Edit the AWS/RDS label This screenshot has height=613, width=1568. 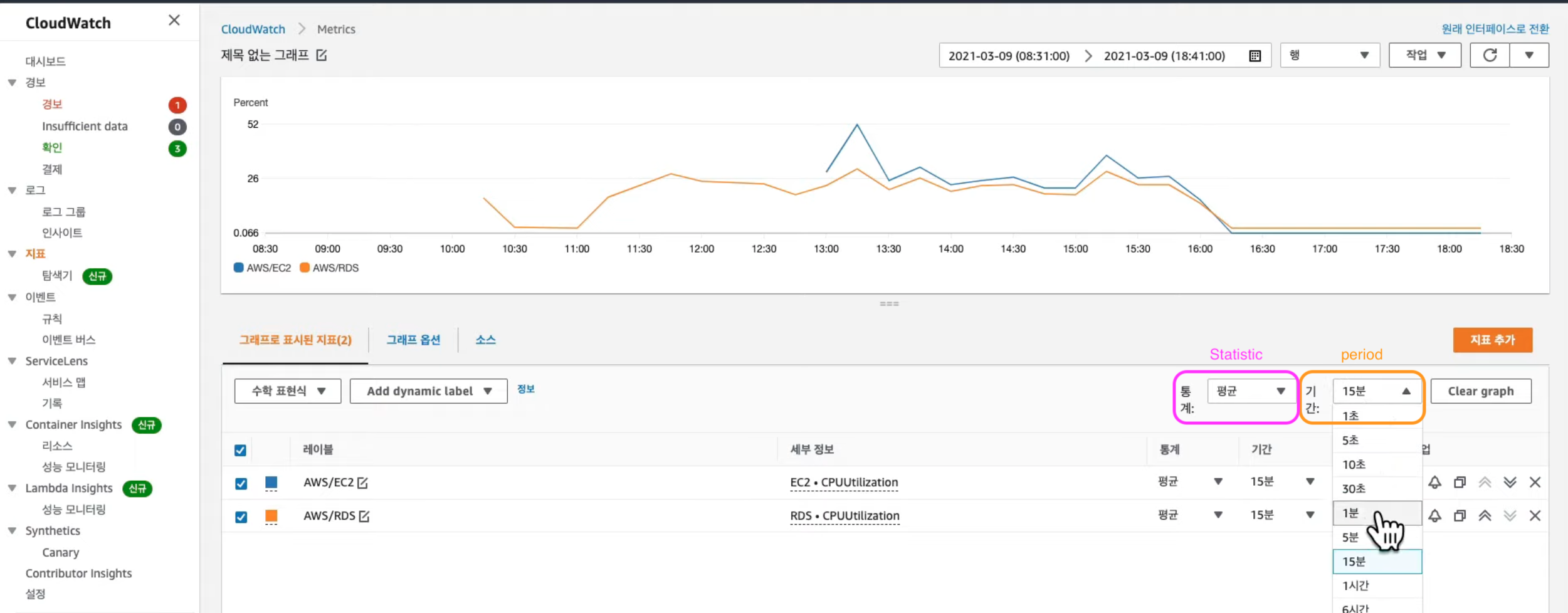tap(364, 516)
